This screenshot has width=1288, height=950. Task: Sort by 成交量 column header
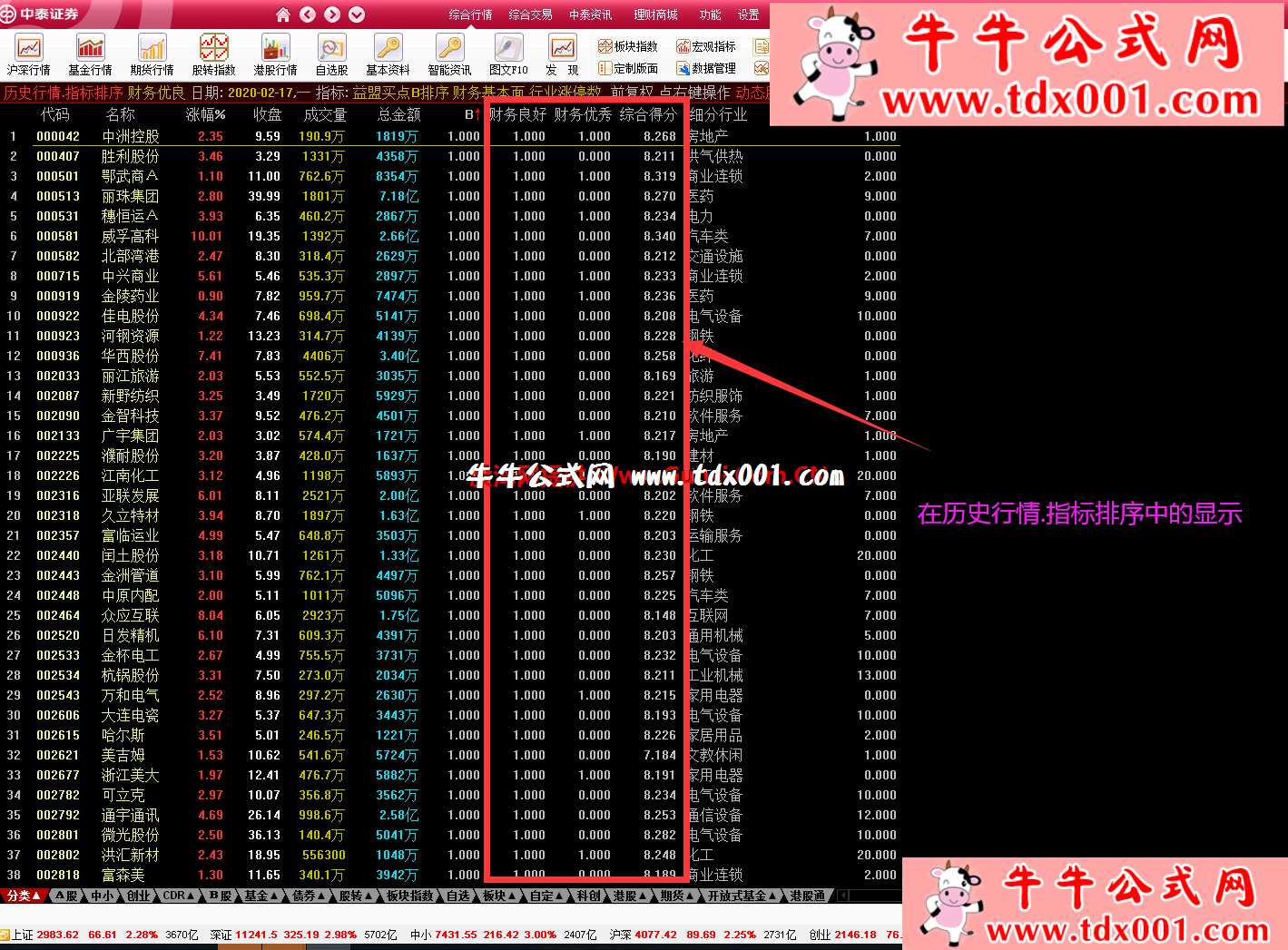click(325, 114)
